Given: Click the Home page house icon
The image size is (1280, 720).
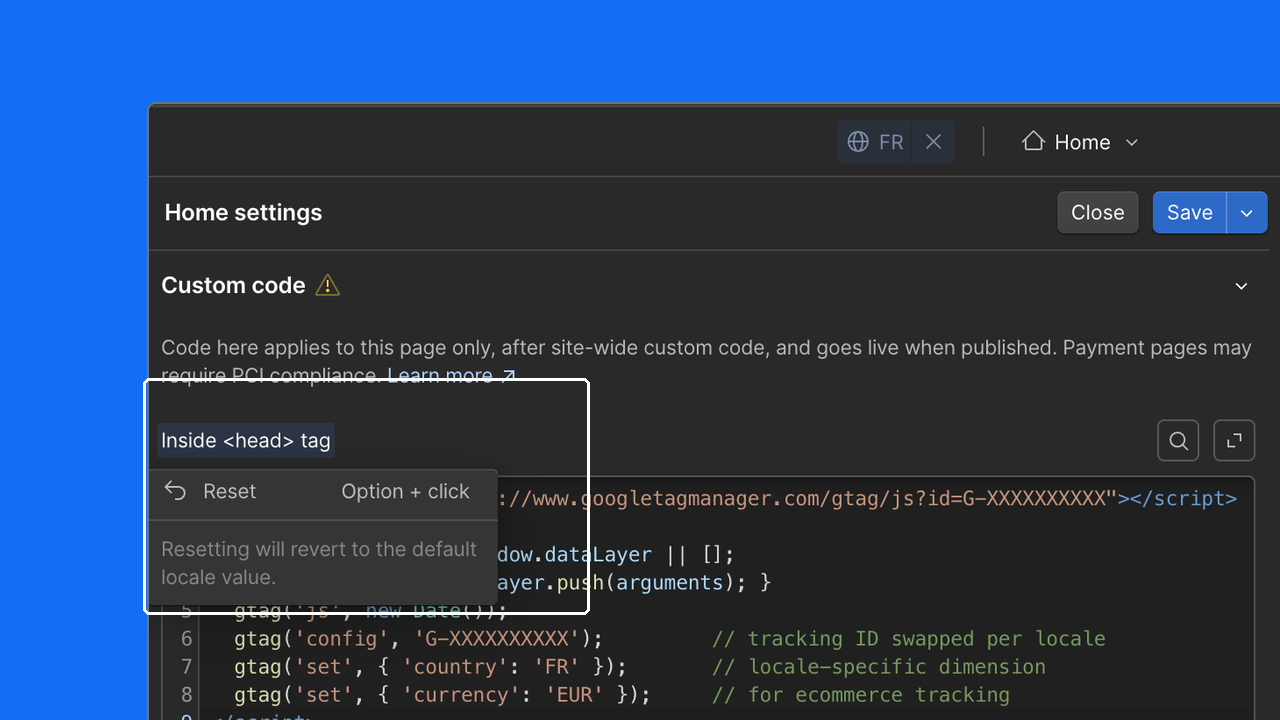Looking at the screenshot, I should 1033,141.
